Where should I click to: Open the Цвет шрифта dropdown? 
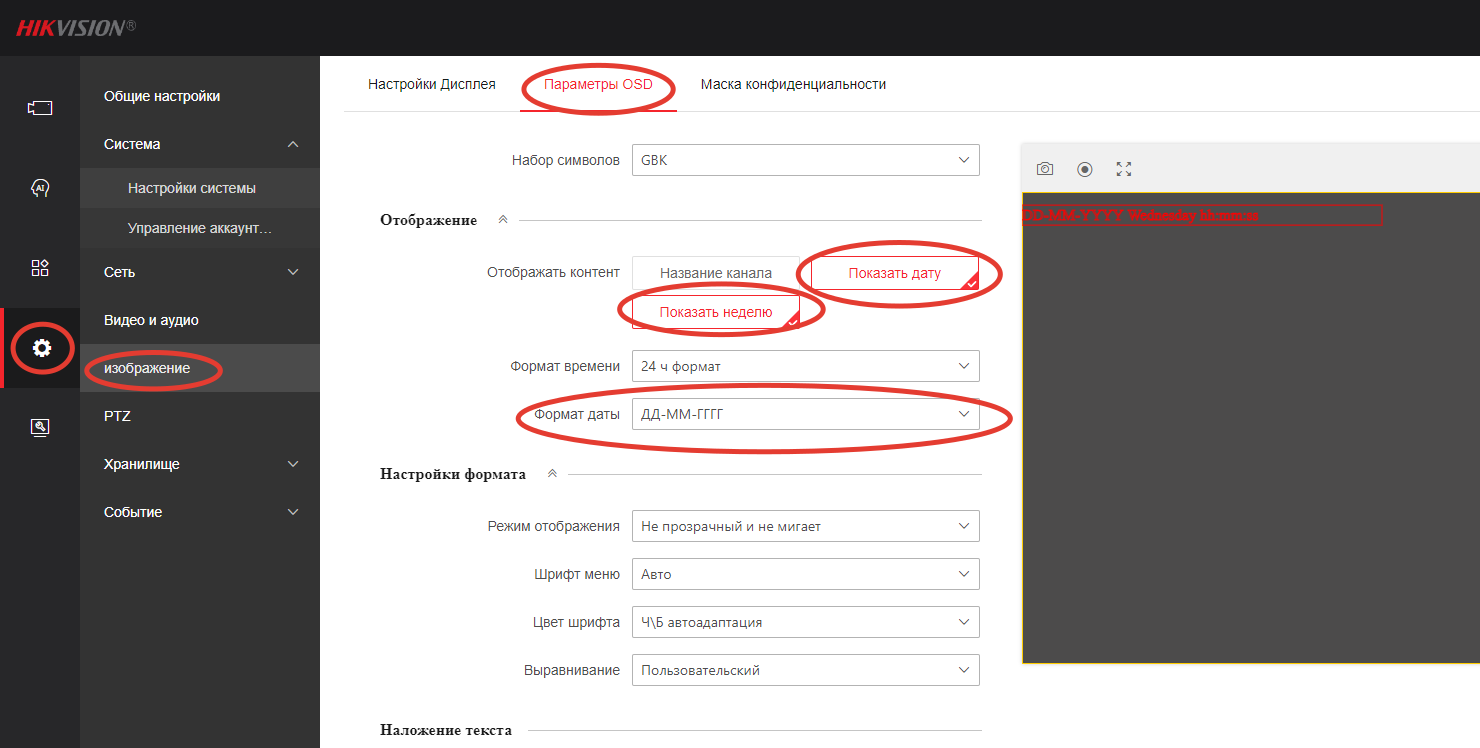806,622
